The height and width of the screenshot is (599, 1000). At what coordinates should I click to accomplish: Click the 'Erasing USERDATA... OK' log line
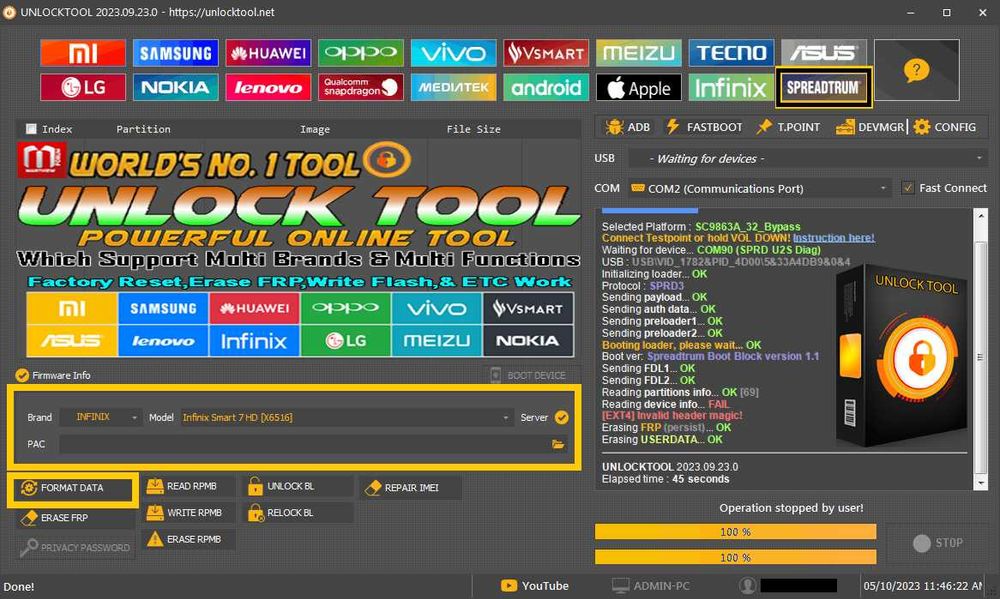click(662, 440)
